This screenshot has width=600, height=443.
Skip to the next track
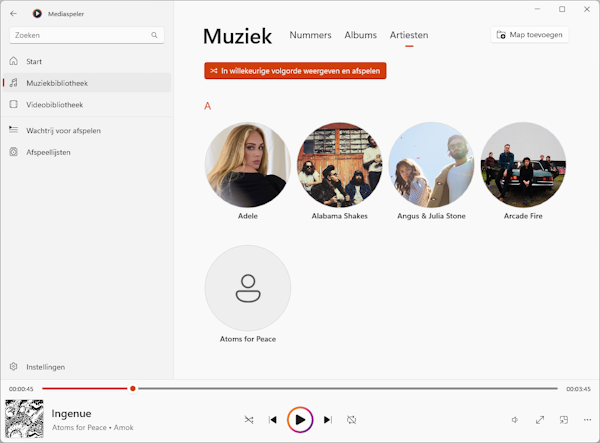328,420
